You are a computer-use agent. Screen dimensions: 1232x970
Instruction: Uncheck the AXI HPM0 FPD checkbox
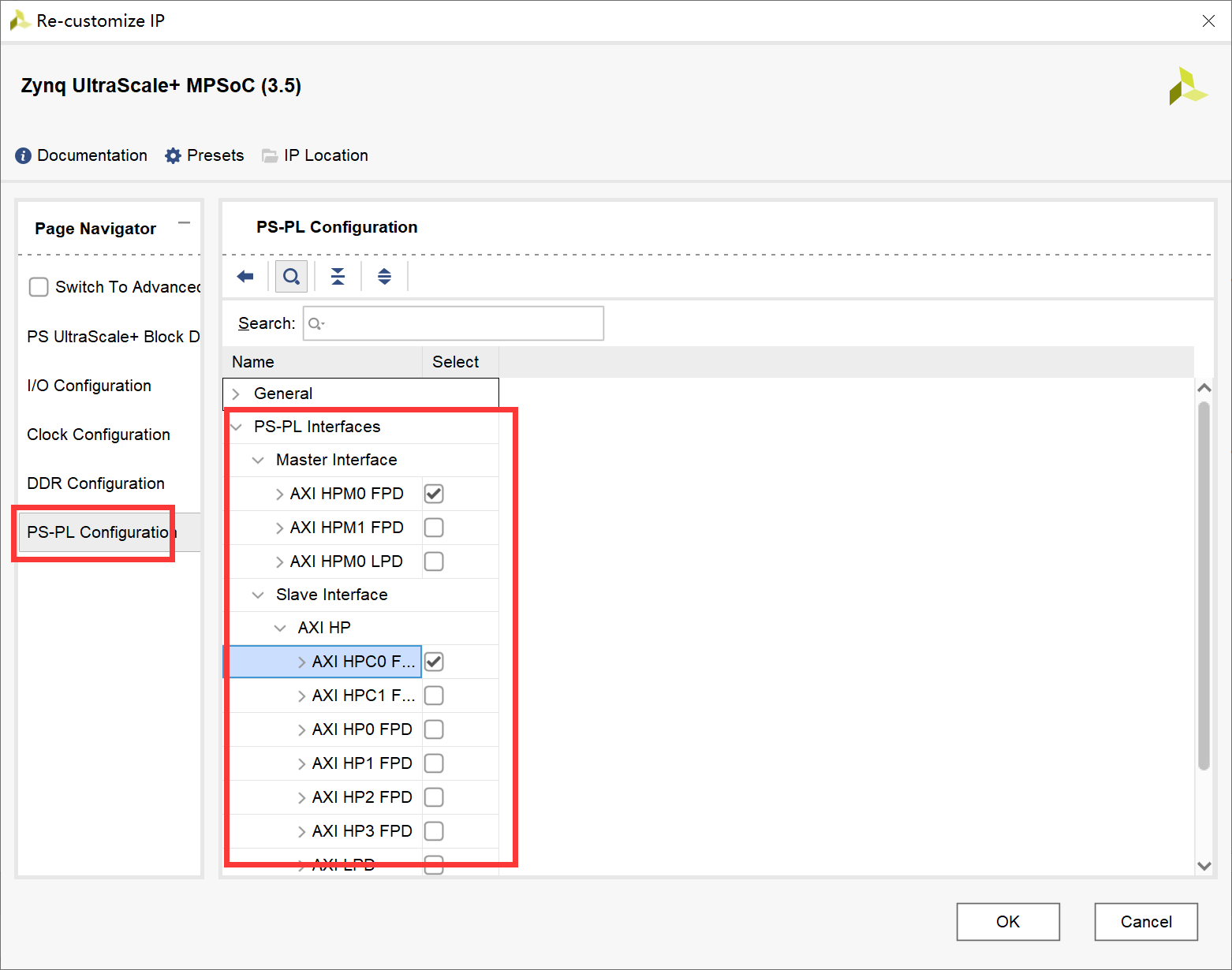point(434,494)
